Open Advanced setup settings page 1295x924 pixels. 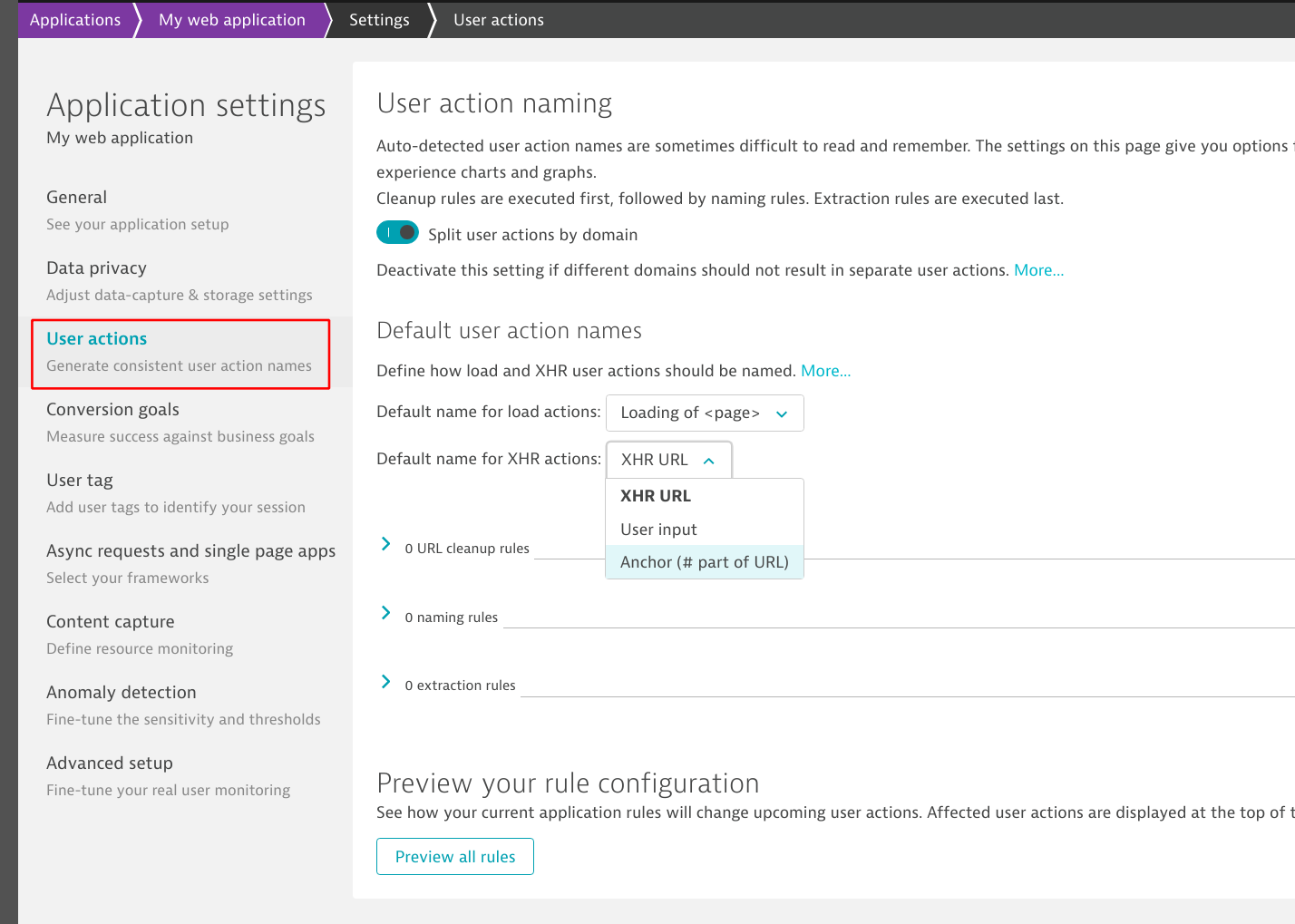[110, 764]
